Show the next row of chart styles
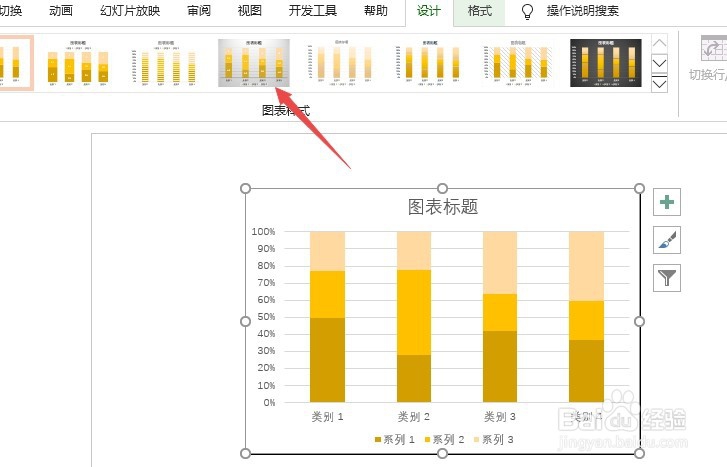Image resolution: width=727 pixels, height=467 pixels. [659, 63]
